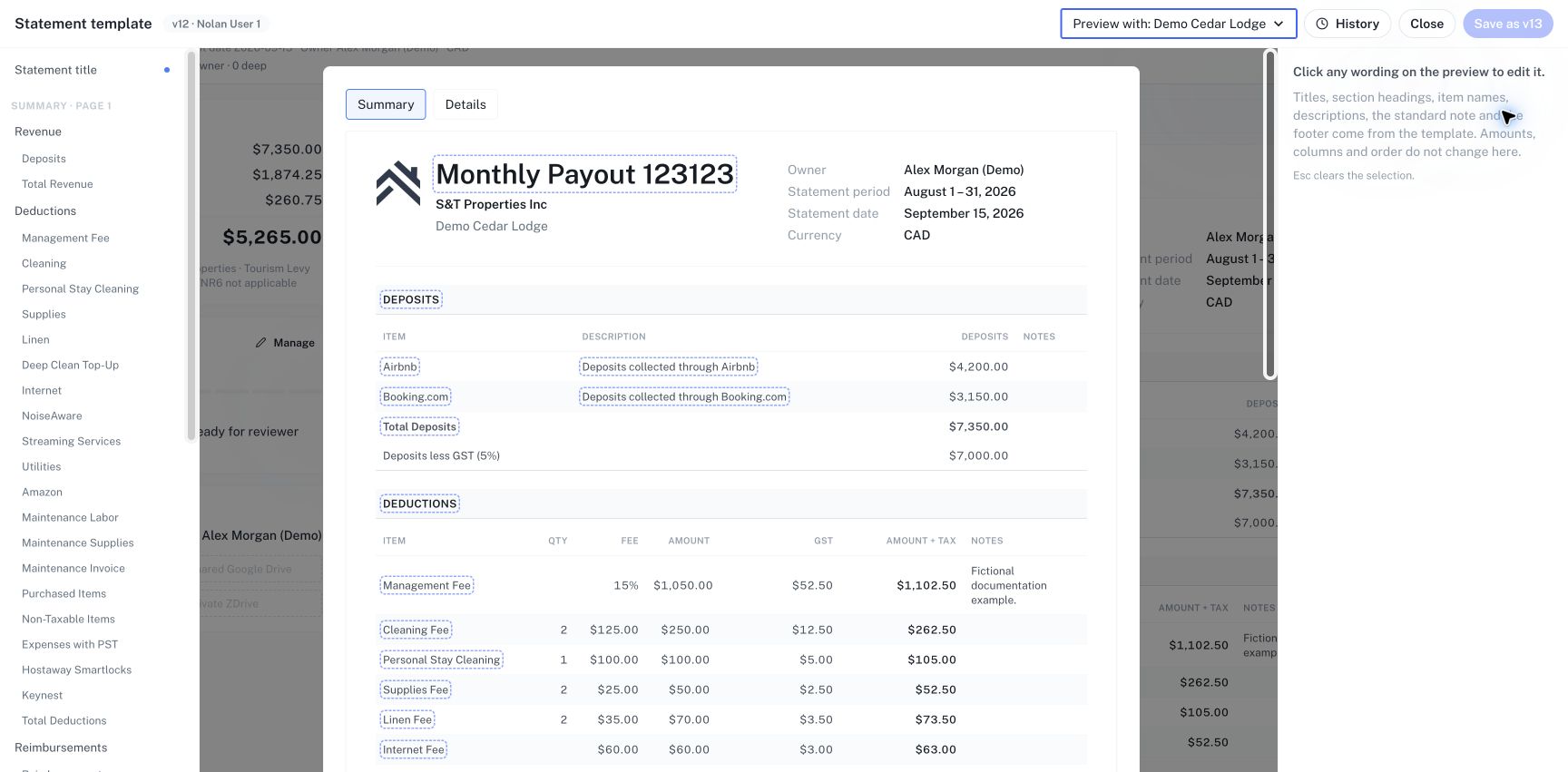Edit the Airbnb item name
Viewport: 1568px width, 772px height.
click(400, 367)
